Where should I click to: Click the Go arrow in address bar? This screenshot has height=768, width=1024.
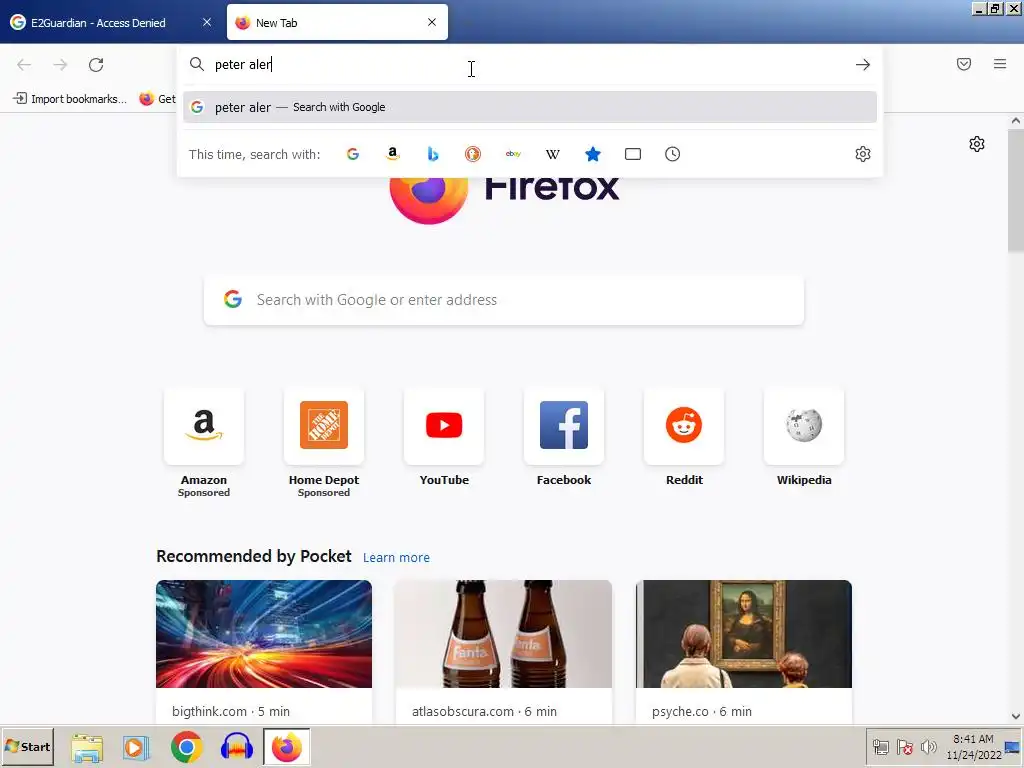click(x=863, y=65)
